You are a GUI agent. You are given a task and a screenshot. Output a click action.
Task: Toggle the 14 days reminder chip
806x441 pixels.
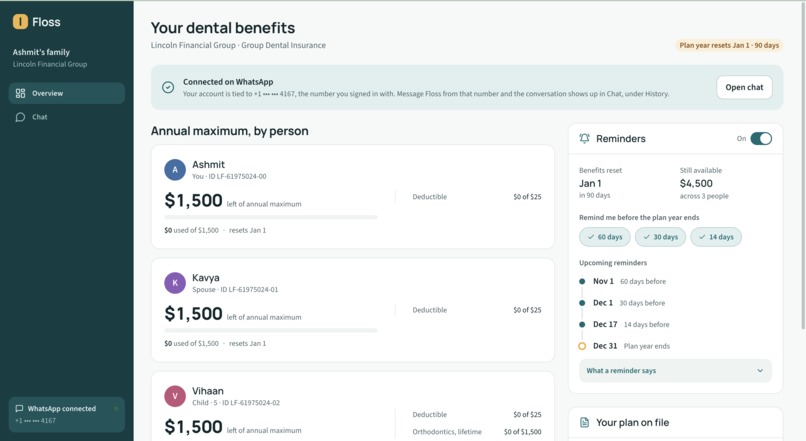click(716, 237)
